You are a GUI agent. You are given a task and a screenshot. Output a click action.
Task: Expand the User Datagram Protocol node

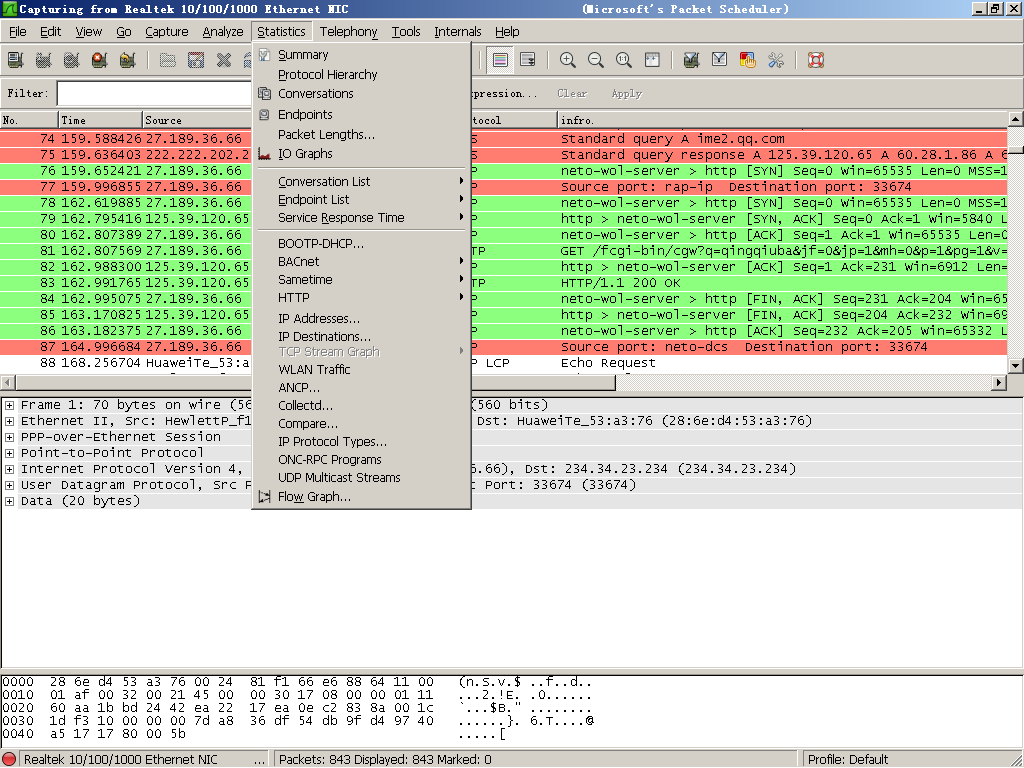click(x=9, y=485)
